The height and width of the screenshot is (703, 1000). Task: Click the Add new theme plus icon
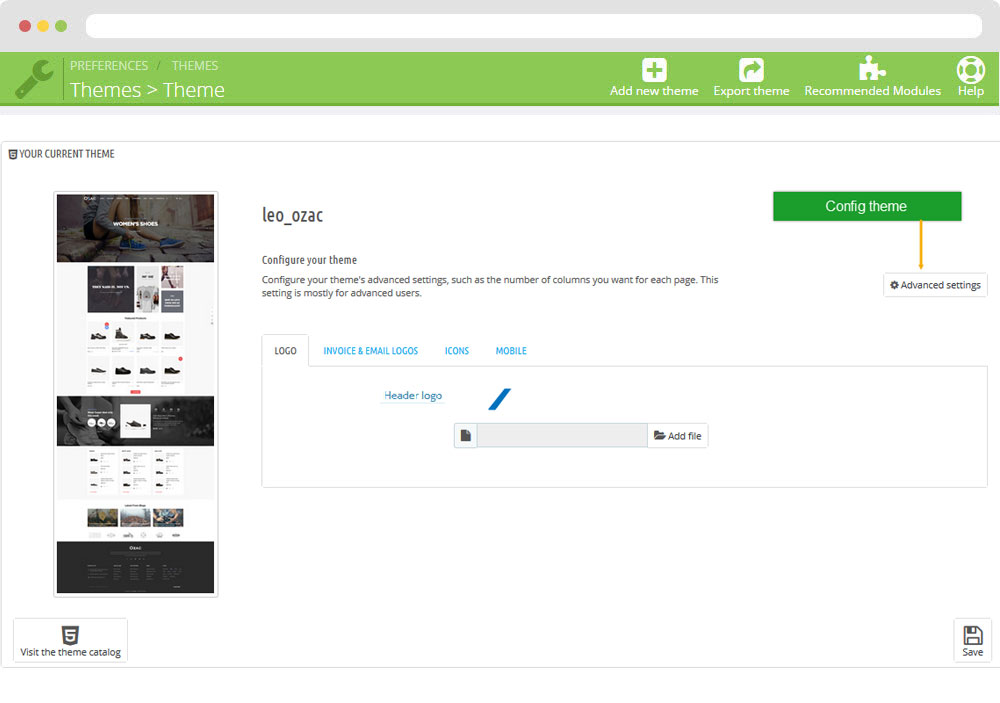tap(654, 70)
